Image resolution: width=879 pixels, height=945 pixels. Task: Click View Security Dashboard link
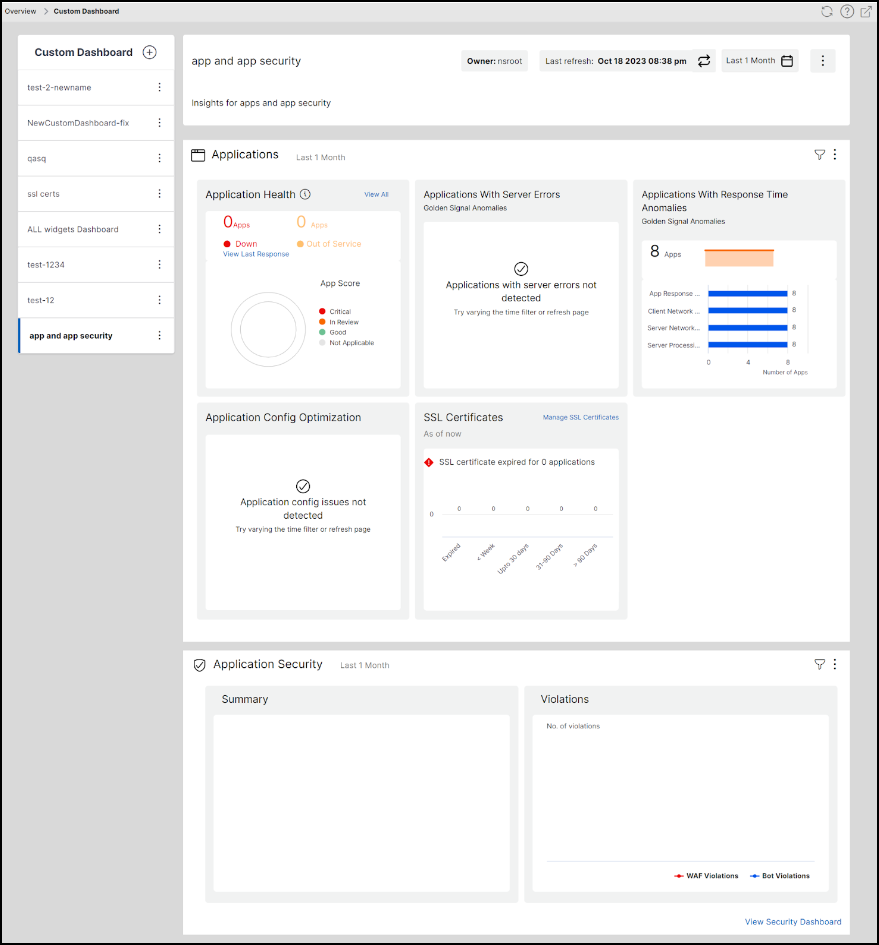click(793, 922)
